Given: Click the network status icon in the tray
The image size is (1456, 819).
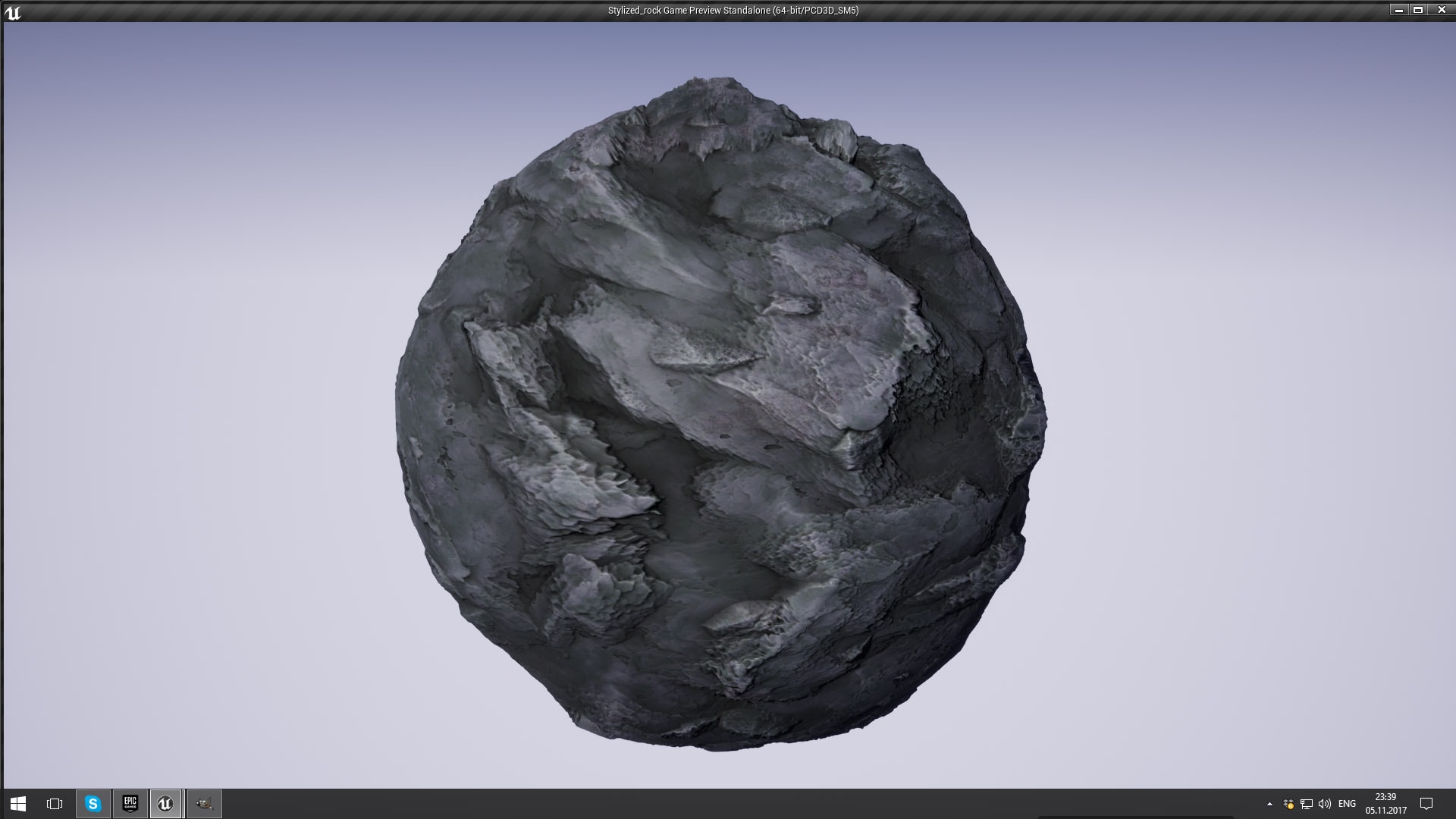Looking at the screenshot, I should [x=1306, y=803].
